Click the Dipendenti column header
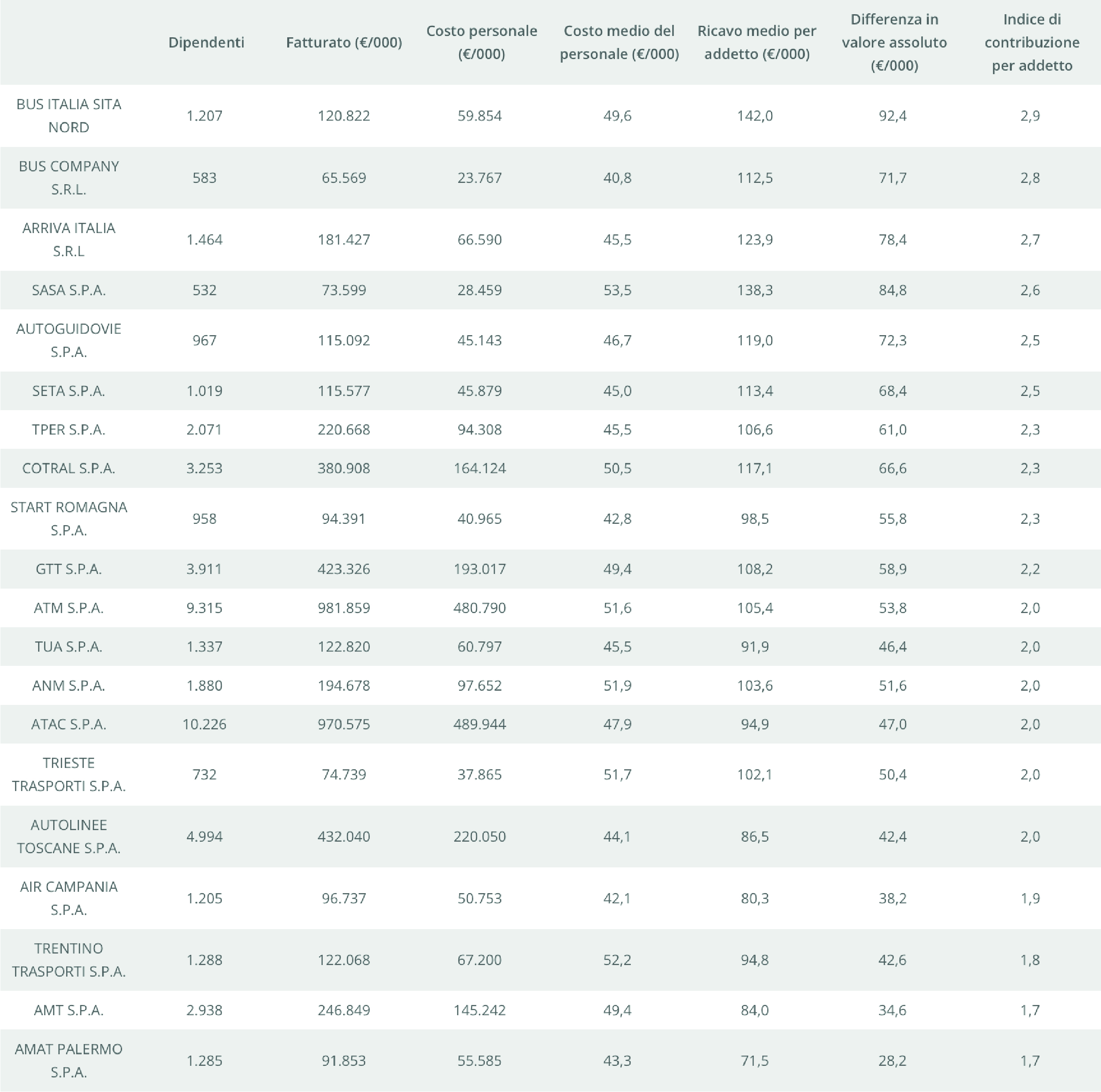This screenshot has width=1101, height=1092. coord(206,42)
